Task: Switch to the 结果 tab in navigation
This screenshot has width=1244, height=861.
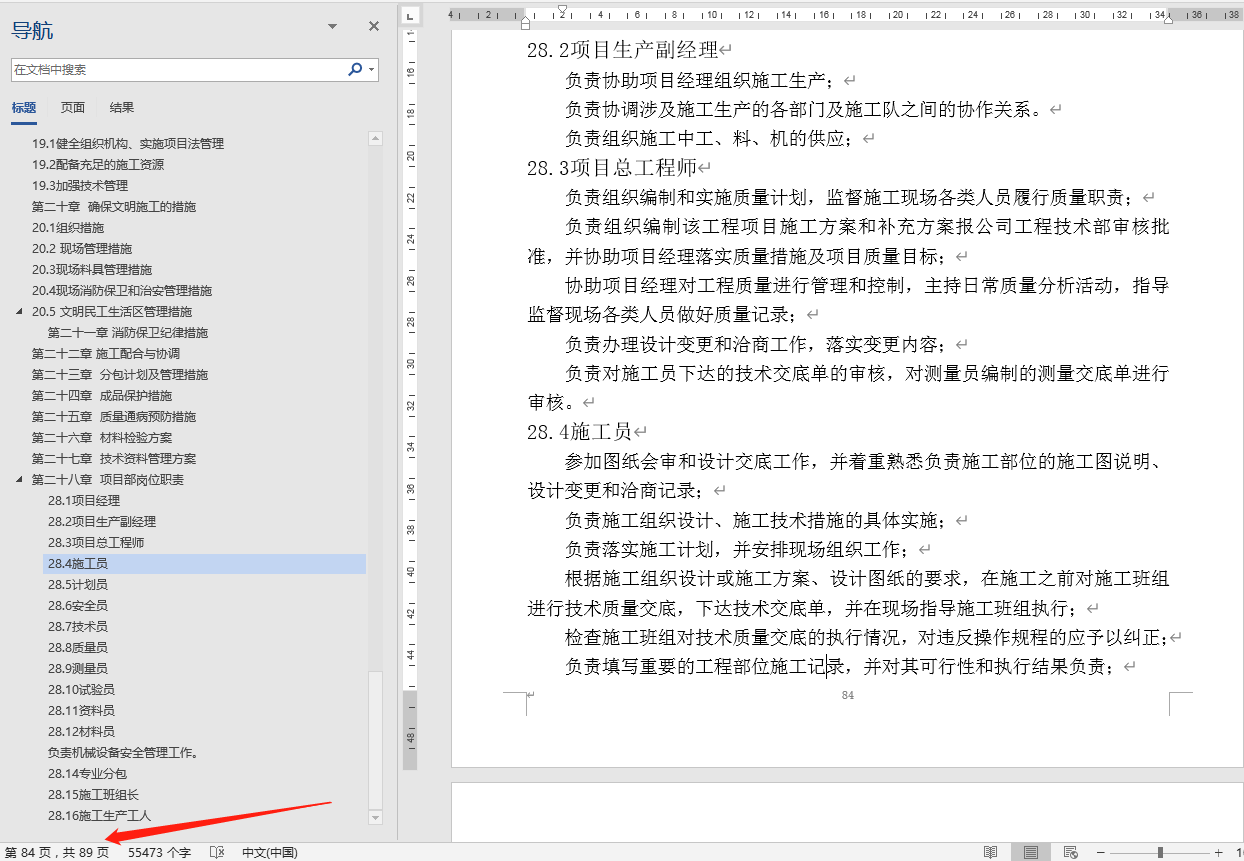Action: (x=120, y=108)
